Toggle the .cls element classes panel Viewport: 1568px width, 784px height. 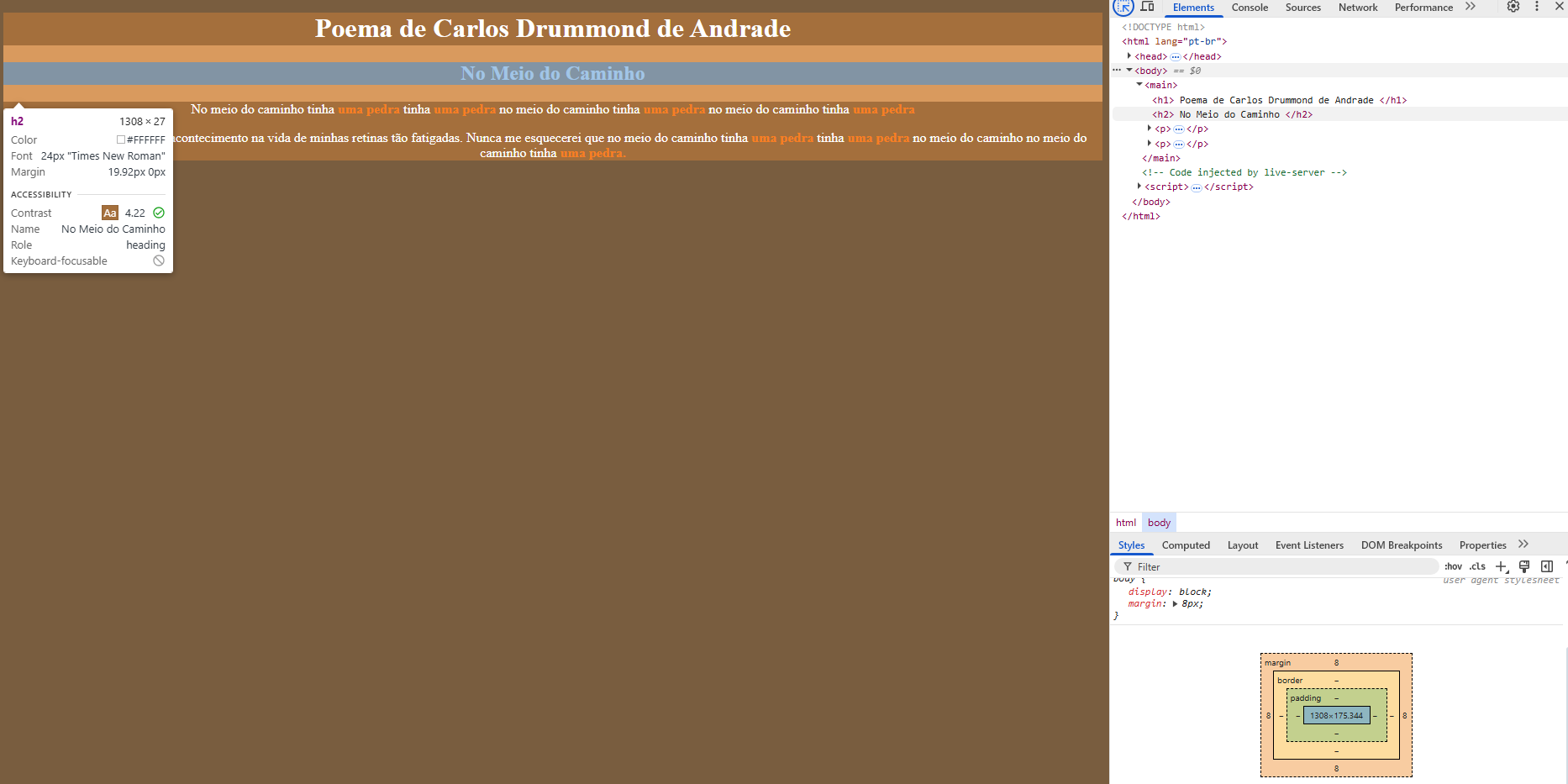1477,566
